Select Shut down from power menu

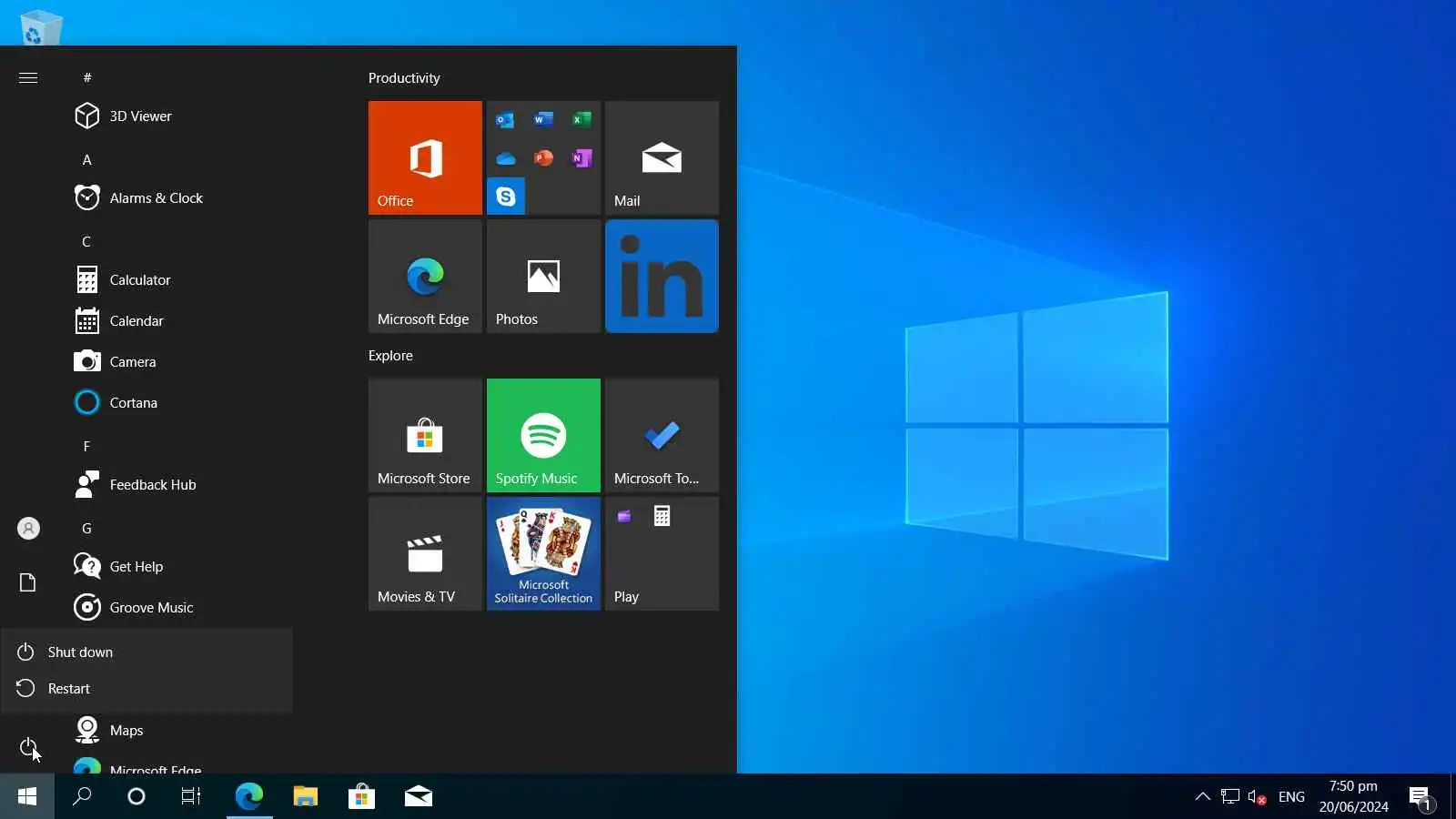coord(147,652)
